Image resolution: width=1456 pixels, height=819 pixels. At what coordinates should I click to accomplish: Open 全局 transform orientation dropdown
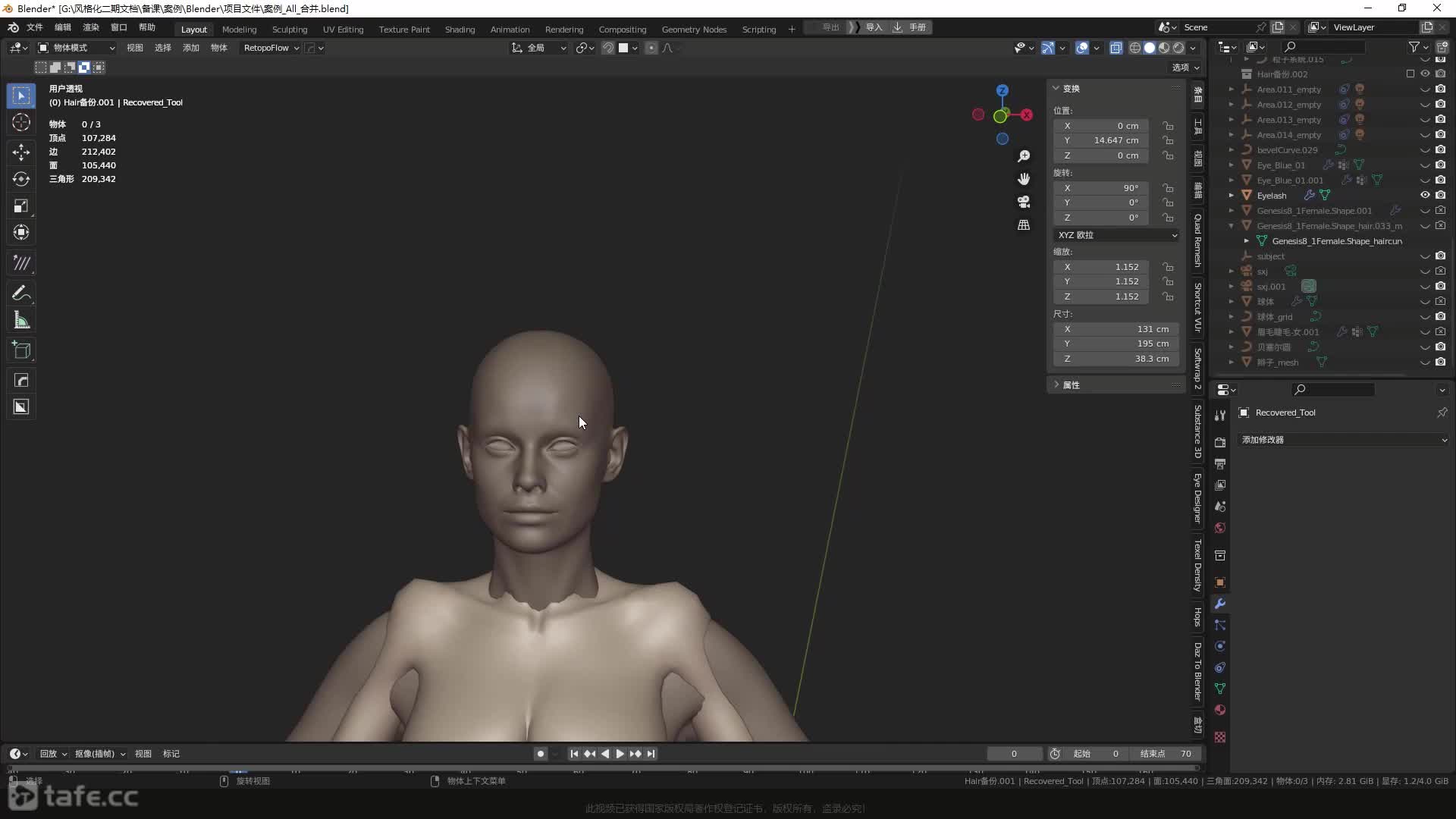coord(538,48)
